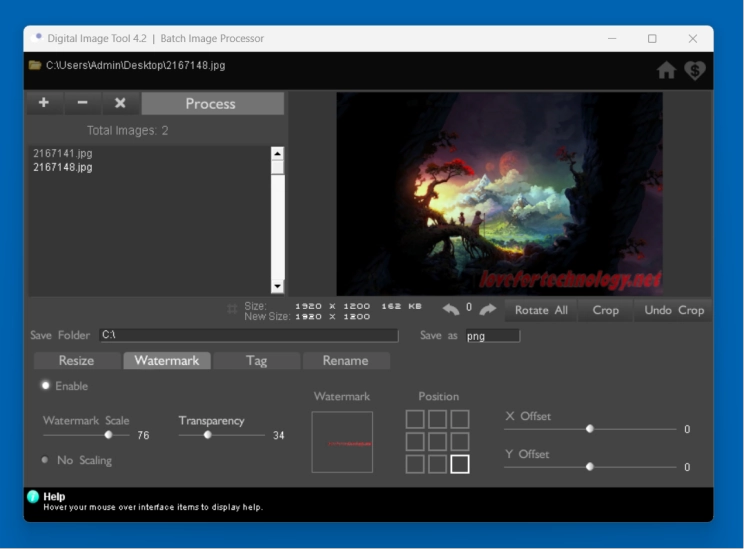
Task: Switch to the Watermark tab
Action: point(167,361)
